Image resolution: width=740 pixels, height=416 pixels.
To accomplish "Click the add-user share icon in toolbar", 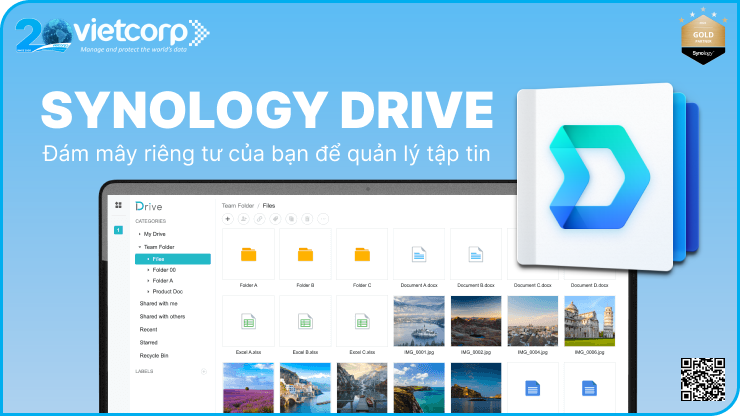I will tap(244, 219).
